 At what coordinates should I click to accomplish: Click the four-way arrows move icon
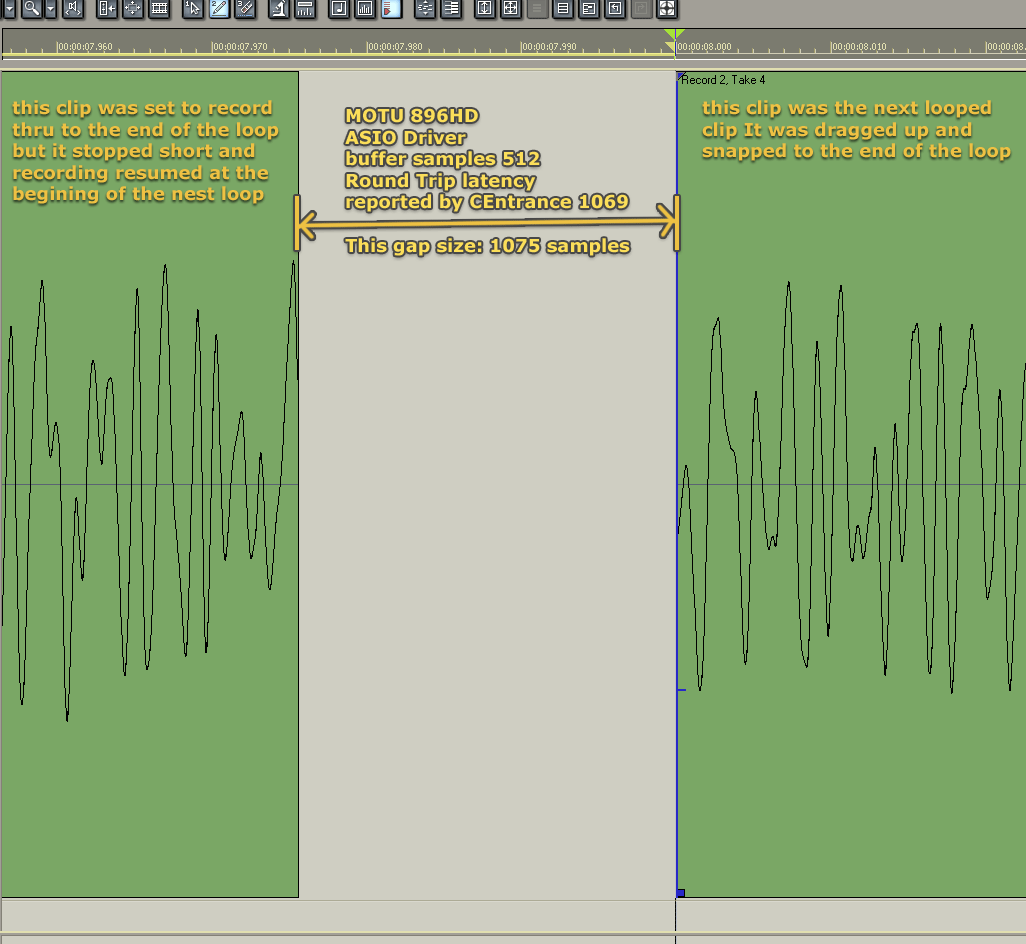click(132, 9)
